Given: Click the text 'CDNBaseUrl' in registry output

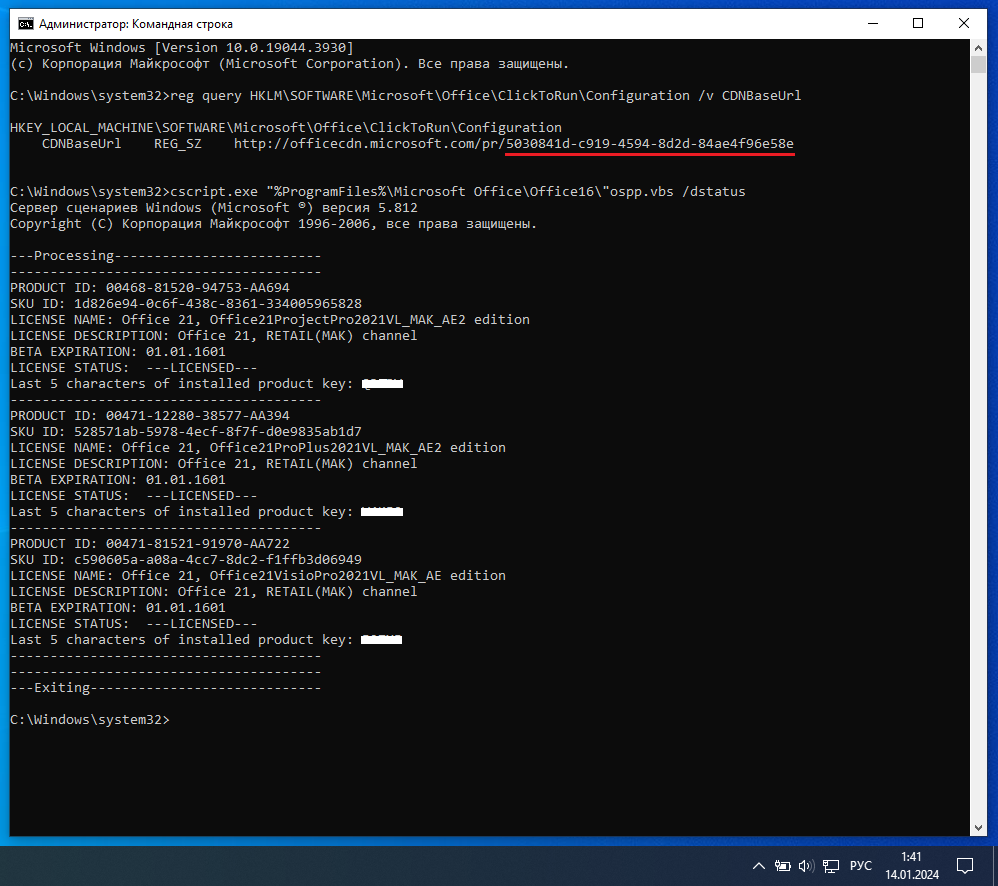Looking at the screenshot, I should click(81, 144).
